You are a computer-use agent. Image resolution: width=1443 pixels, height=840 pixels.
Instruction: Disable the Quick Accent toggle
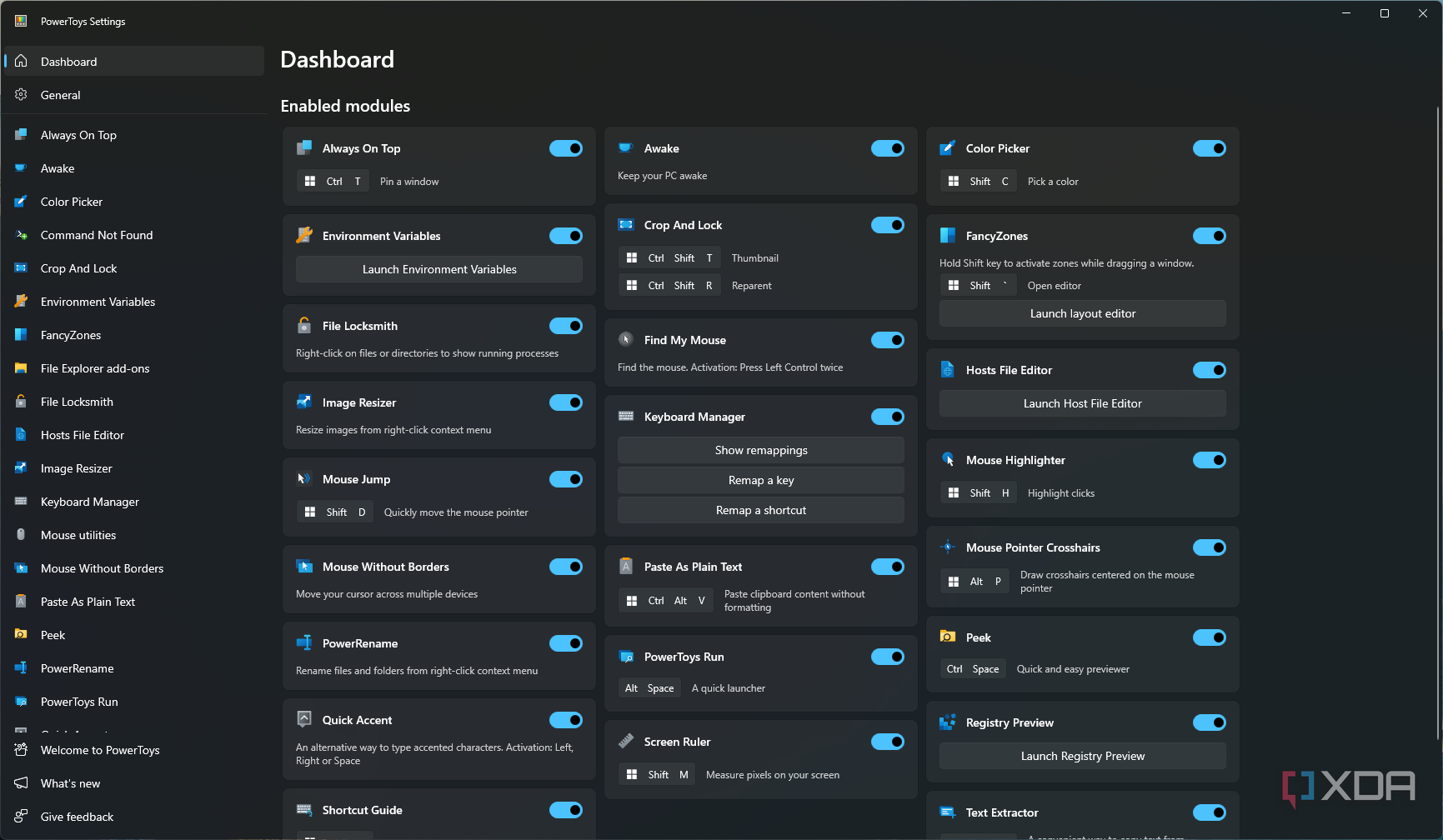point(566,720)
